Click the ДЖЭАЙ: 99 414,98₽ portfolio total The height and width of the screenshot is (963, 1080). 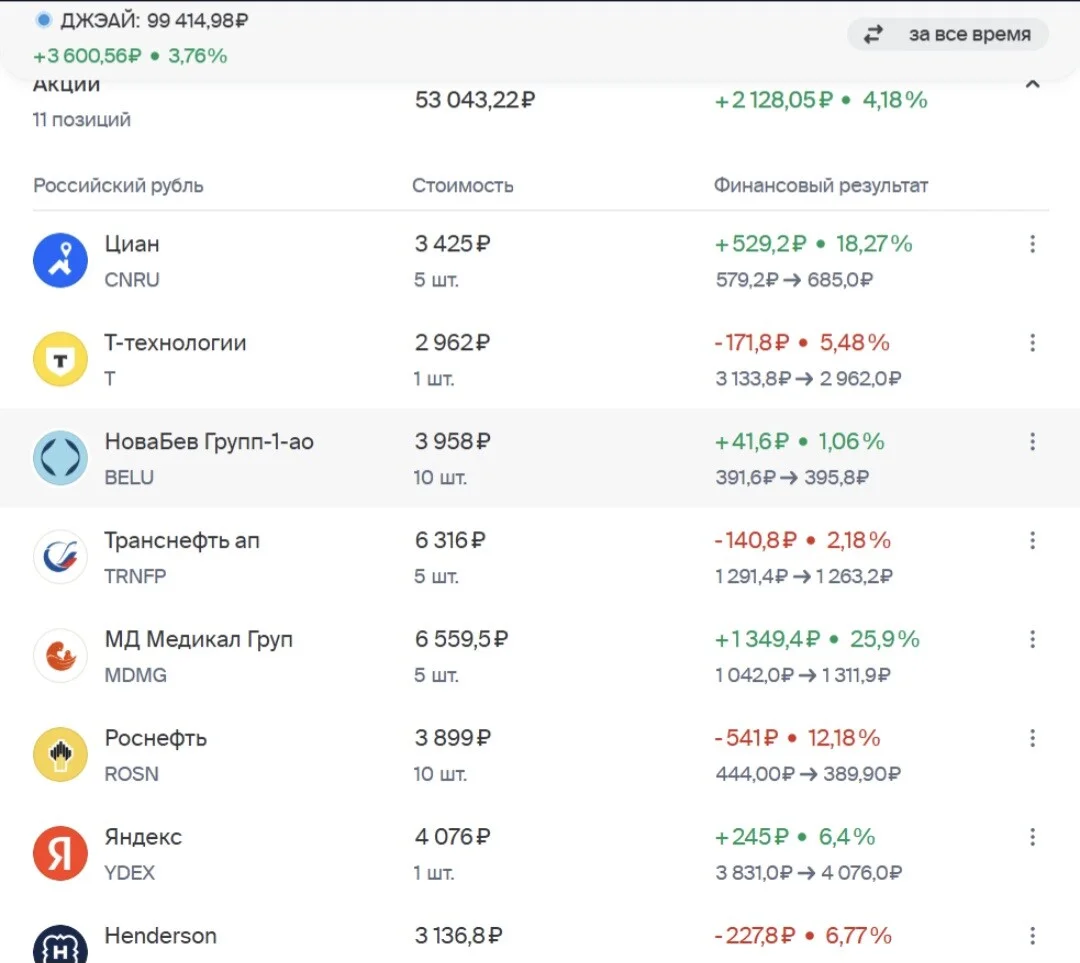click(x=154, y=21)
